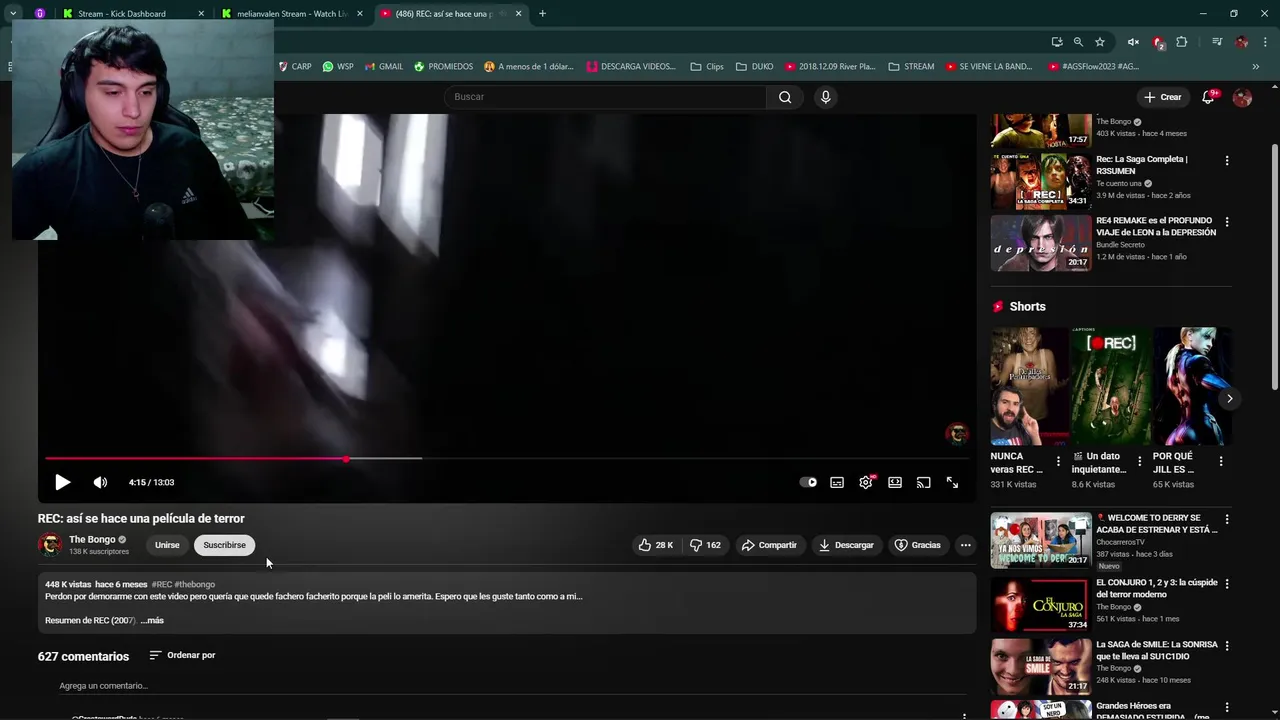This screenshot has width=1280, height=720.
Task: Open YouTube notifications bell
Action: 1208,97
